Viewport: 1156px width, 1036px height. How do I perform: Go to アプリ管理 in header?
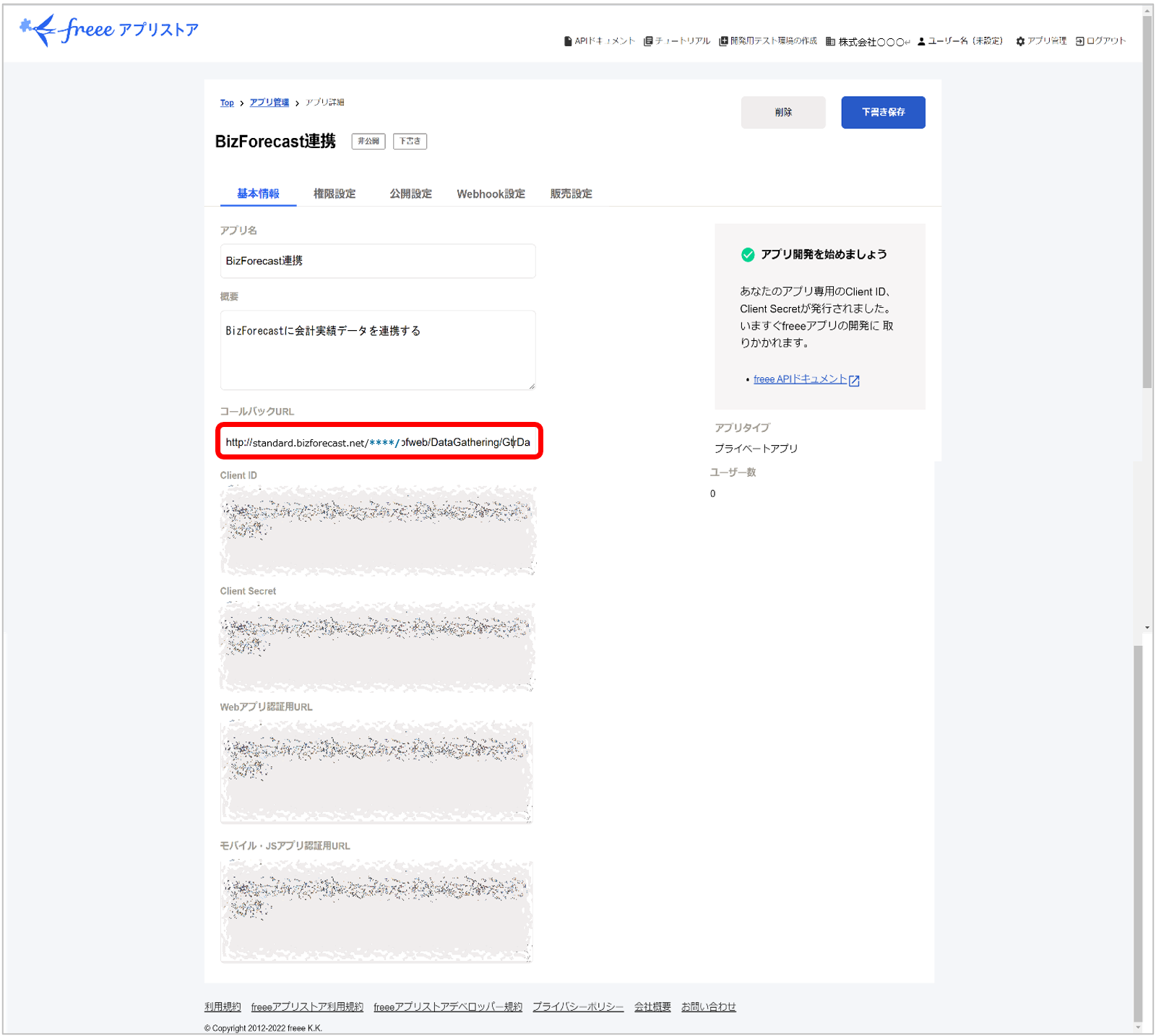point(1041,41)
